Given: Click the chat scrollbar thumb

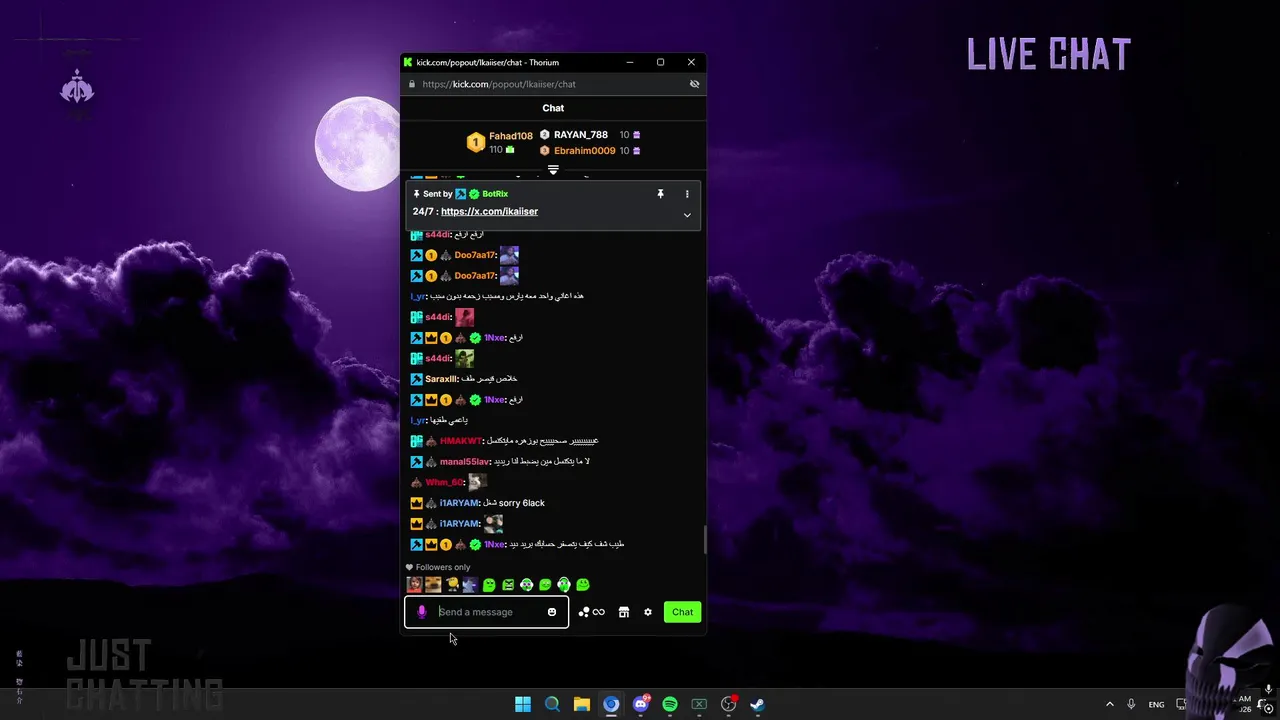Looking at the screenshot, I should coord(705,540).
